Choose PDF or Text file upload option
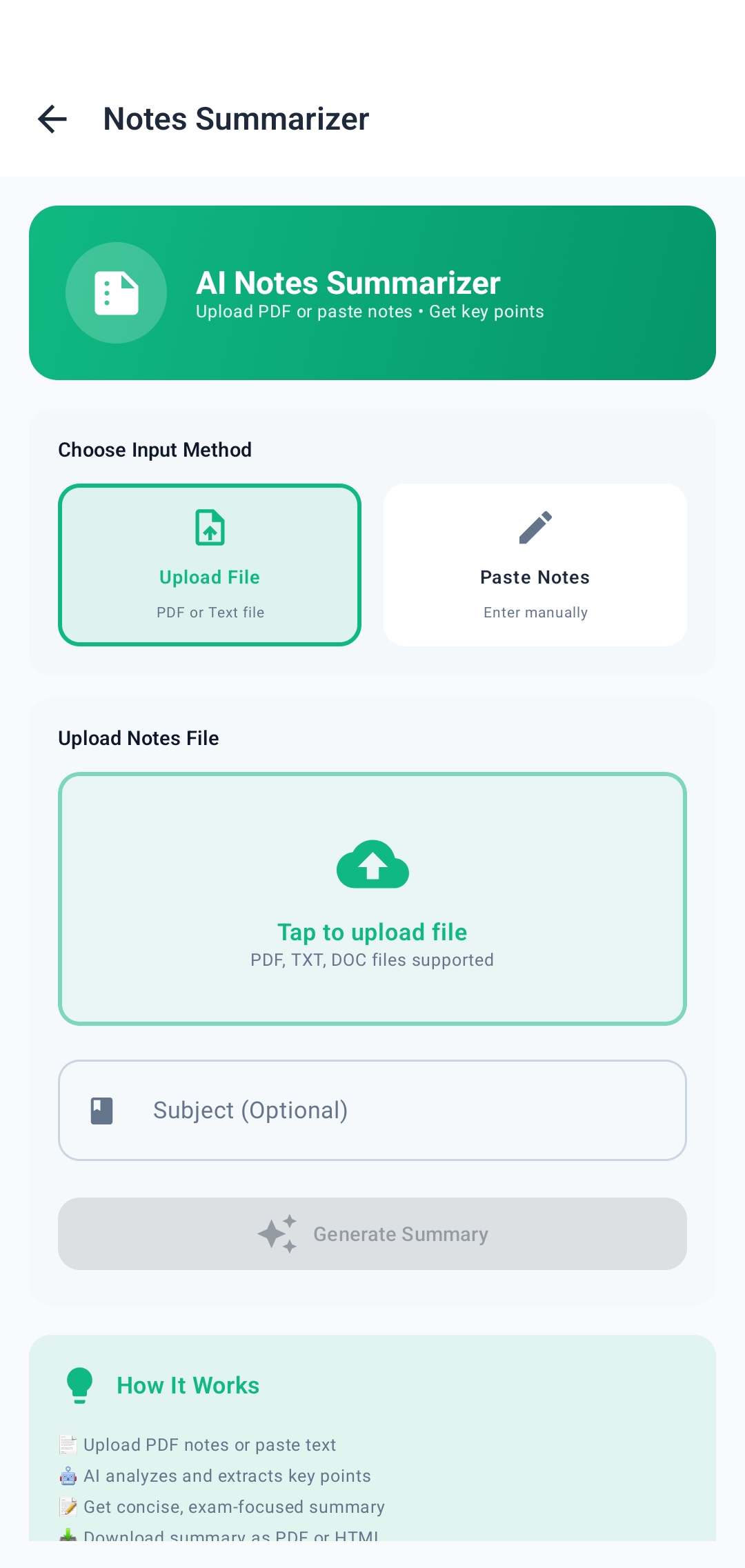 209,612
